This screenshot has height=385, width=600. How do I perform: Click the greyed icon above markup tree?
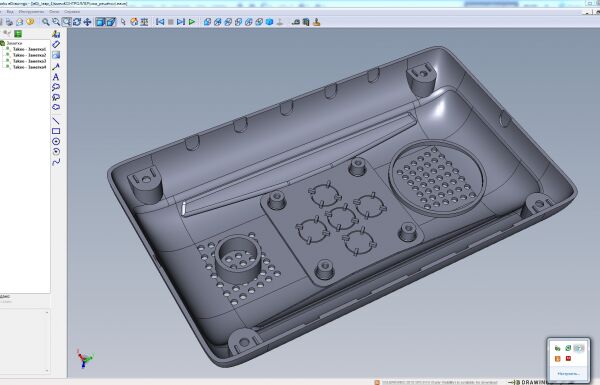point(7,34)
